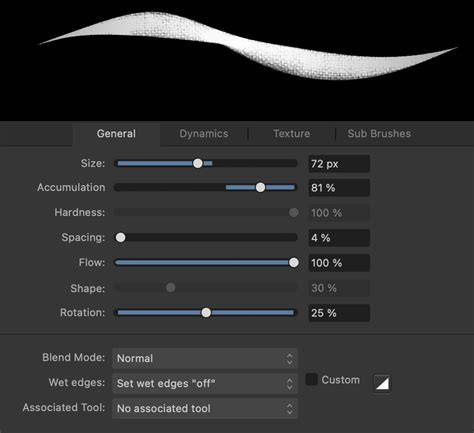474x433 pixels.
Task: Click the Size slider handle
Action: point(198,163)
